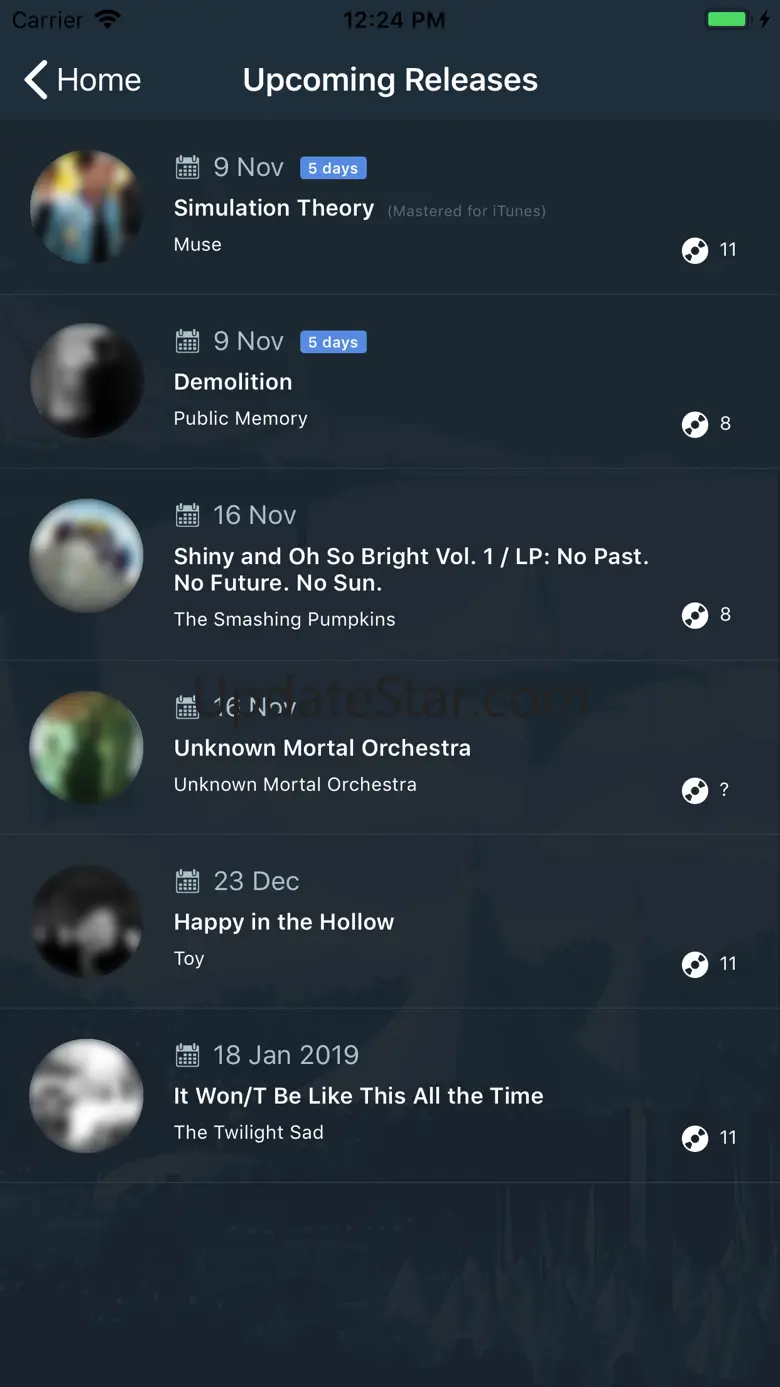Tap the calendar icon beside 23 Dec
The image size is (780, 1387).
click(x=187, y=881)
